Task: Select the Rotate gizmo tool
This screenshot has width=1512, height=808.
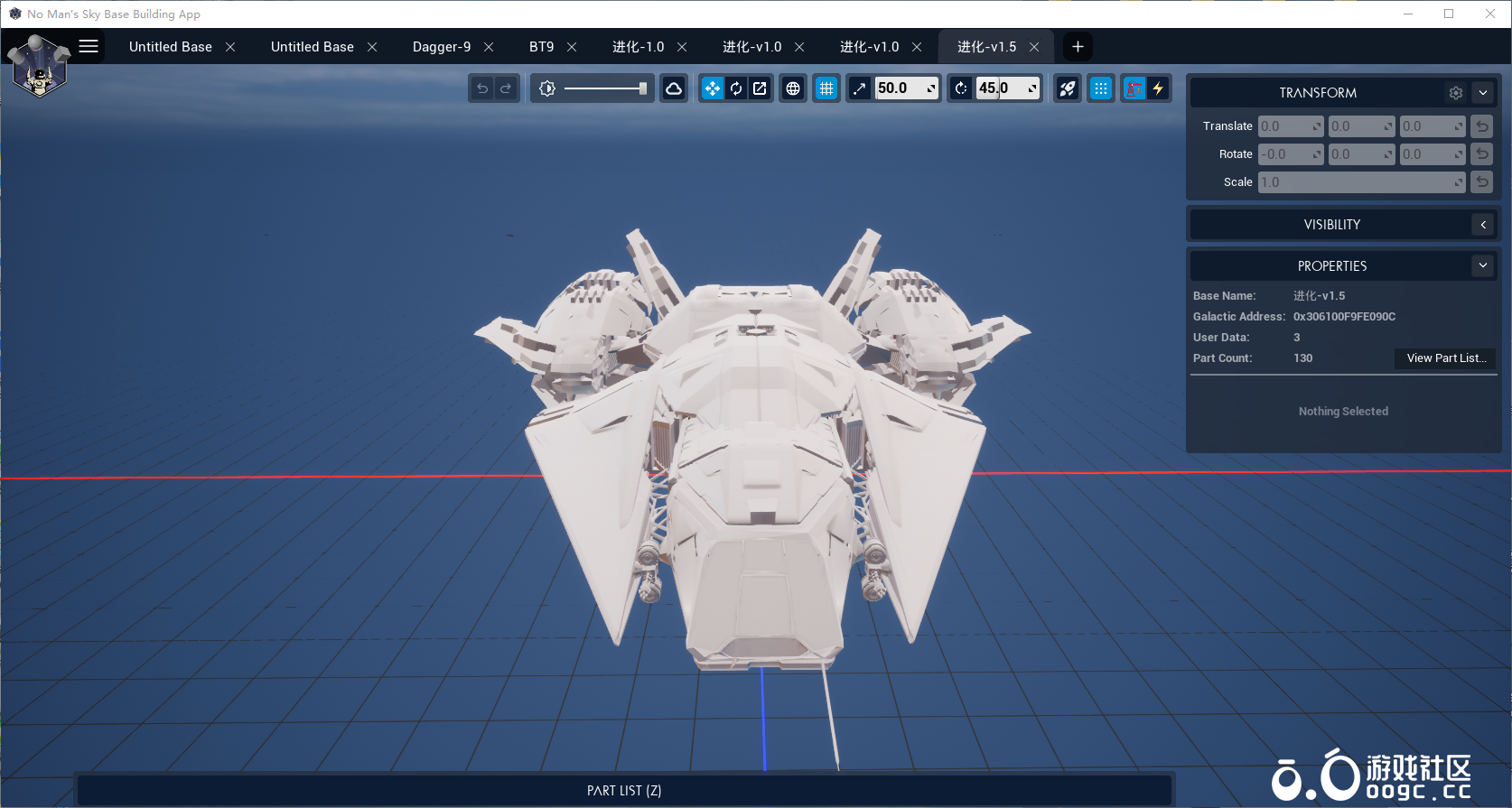Action: [736, 88]
